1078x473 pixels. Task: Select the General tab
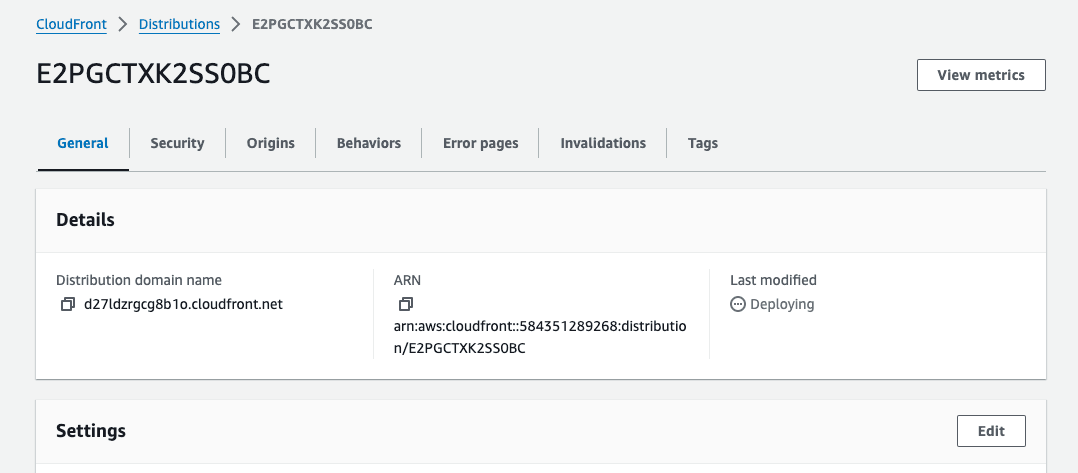82,143
